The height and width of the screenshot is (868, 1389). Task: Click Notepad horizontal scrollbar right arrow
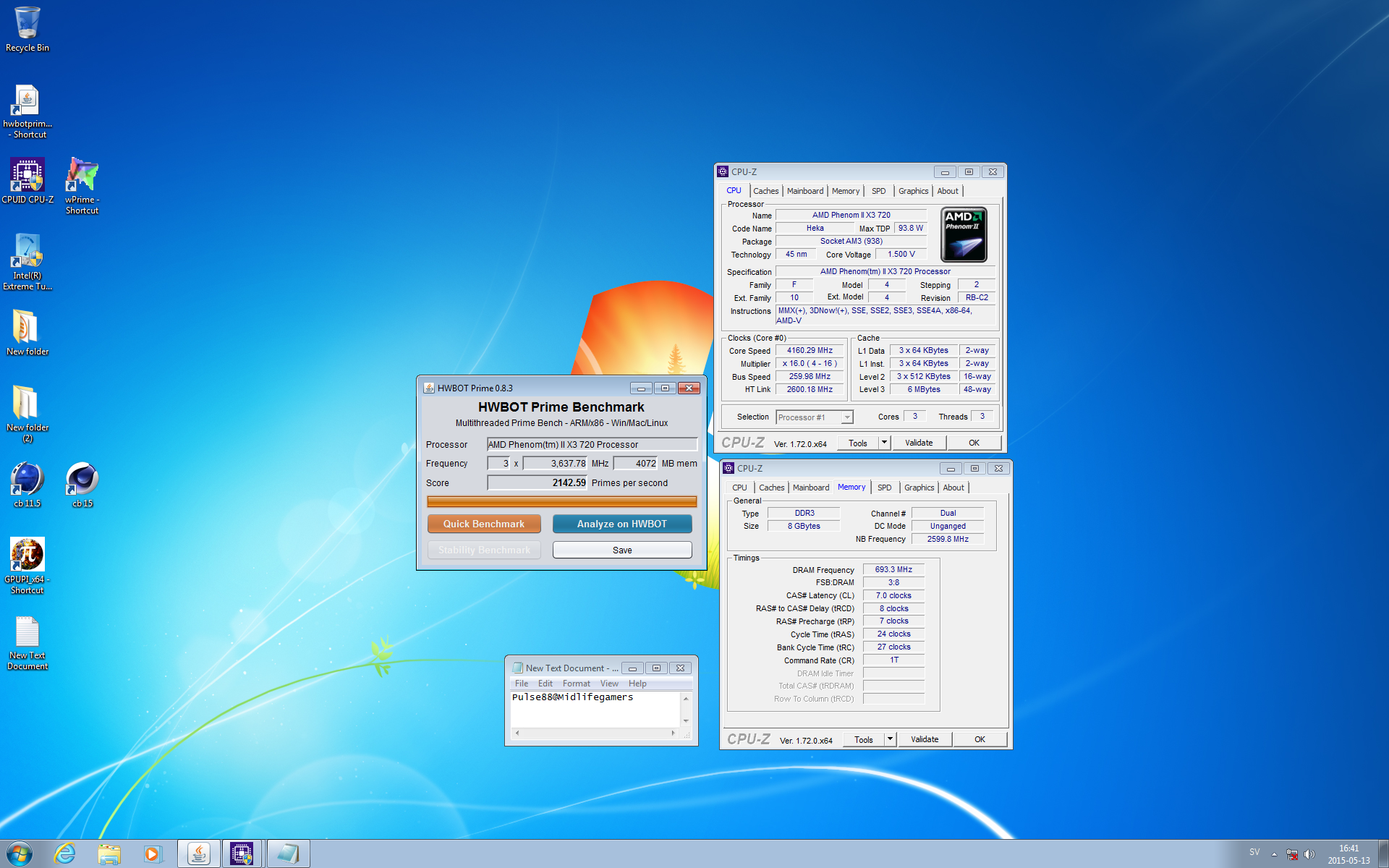[x=674, y=733]
